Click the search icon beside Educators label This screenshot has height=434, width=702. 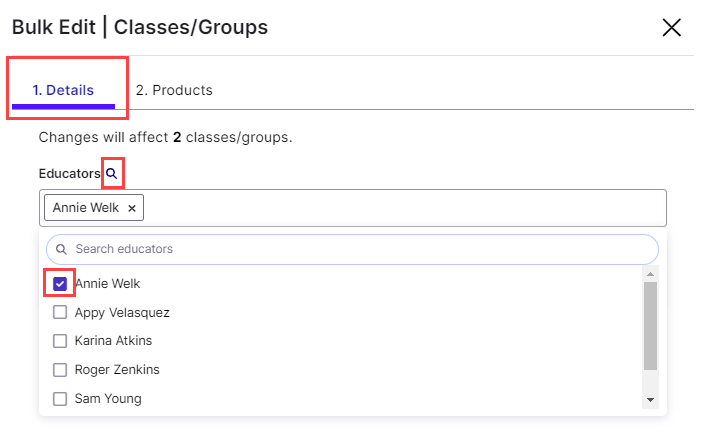(112, 174)
